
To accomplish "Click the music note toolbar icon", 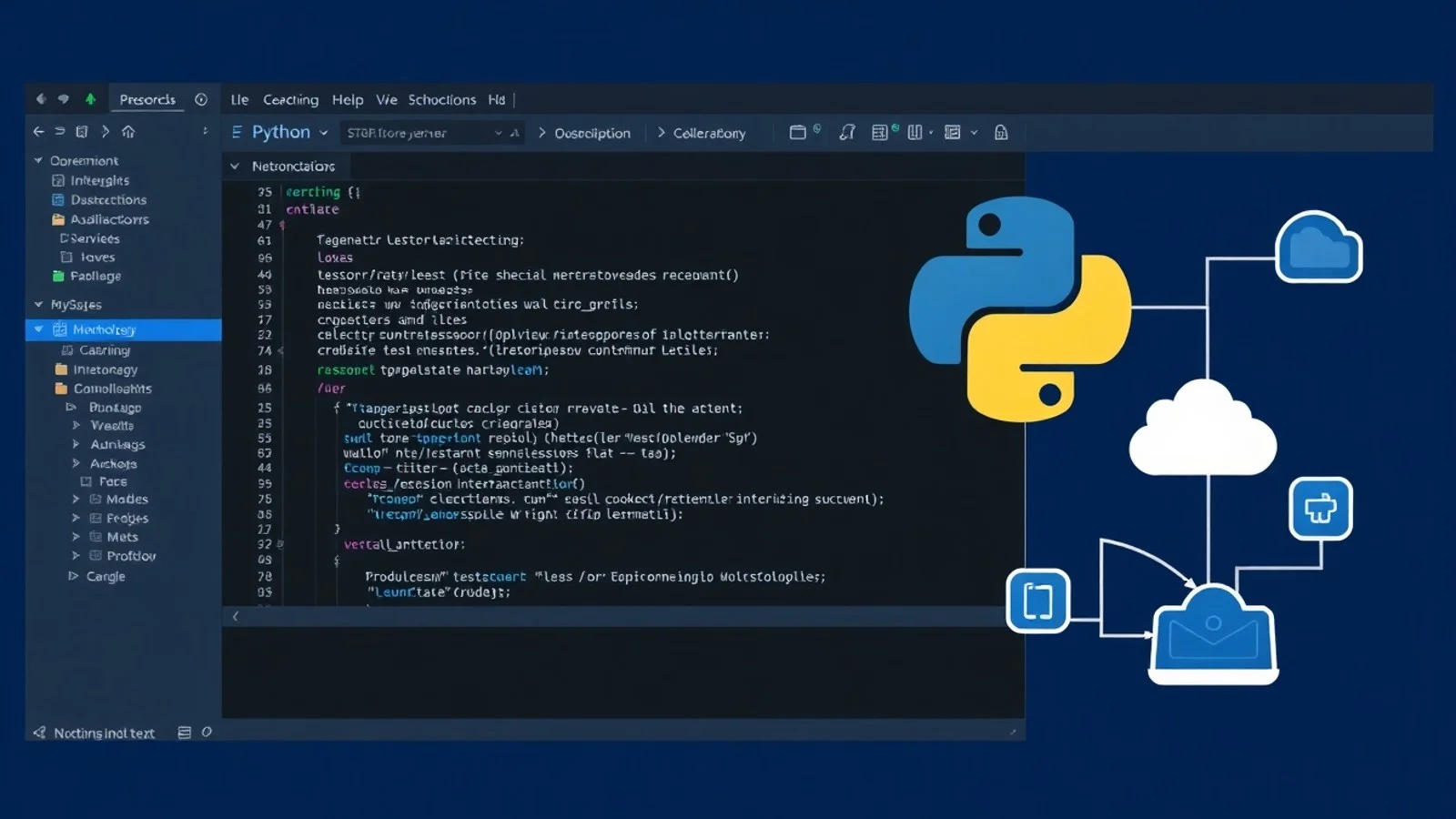I will pyautogui.click(x=847, y=132).
